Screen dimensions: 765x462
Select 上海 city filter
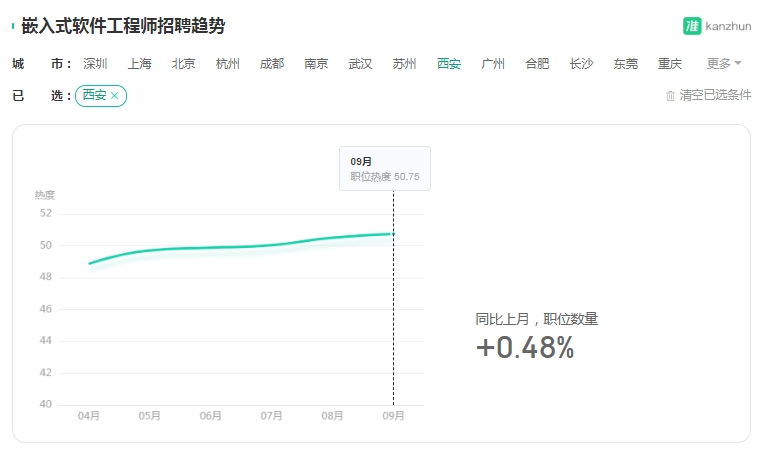[x=140, y=64]
